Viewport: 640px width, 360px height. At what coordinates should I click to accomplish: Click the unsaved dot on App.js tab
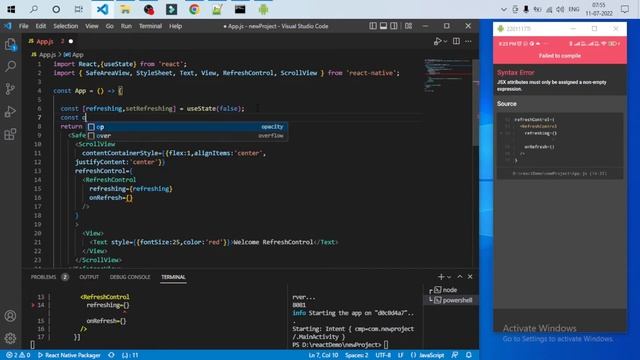[71, 41]
